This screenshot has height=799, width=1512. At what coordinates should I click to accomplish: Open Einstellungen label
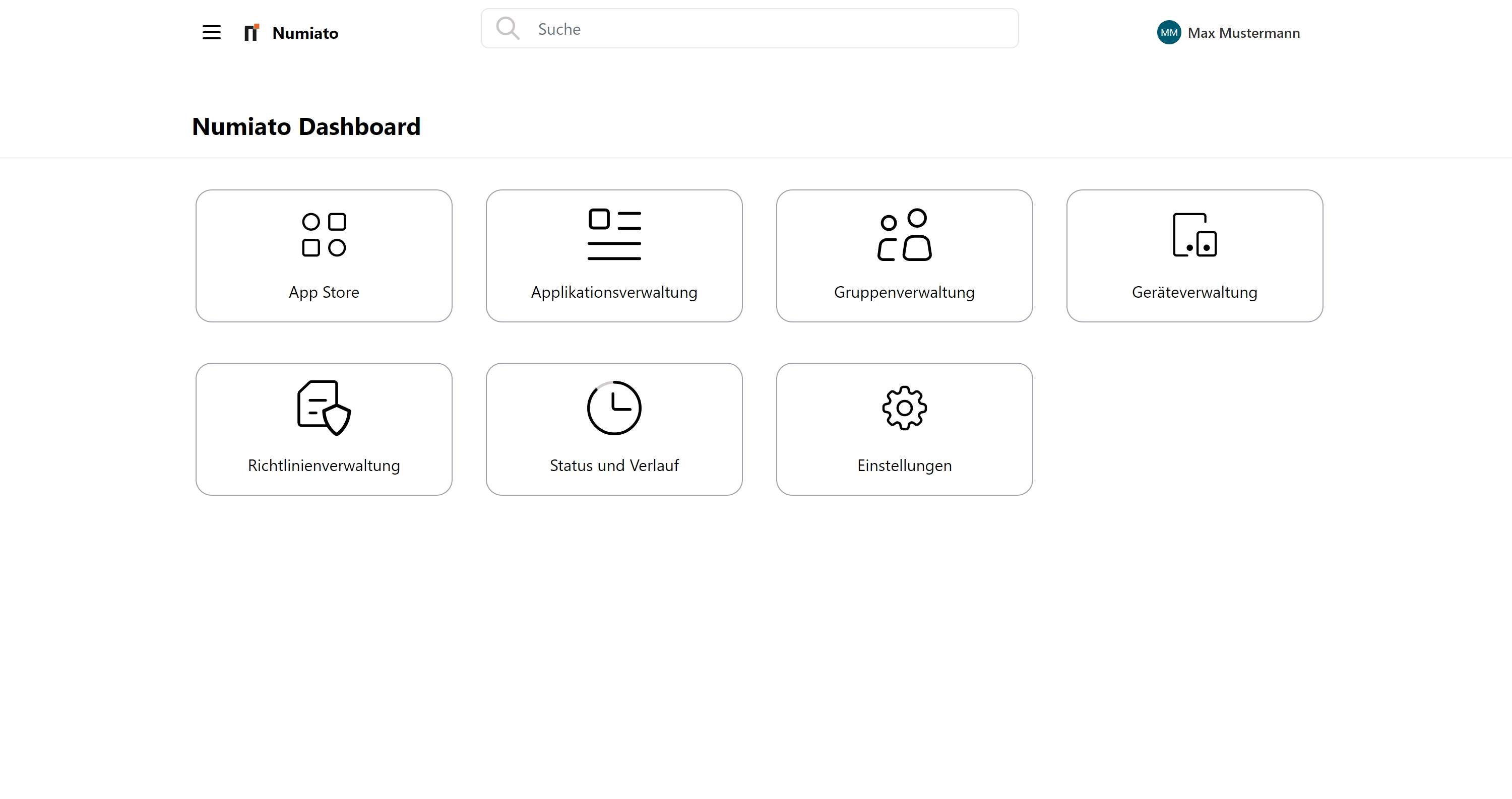tap(905, 465)
